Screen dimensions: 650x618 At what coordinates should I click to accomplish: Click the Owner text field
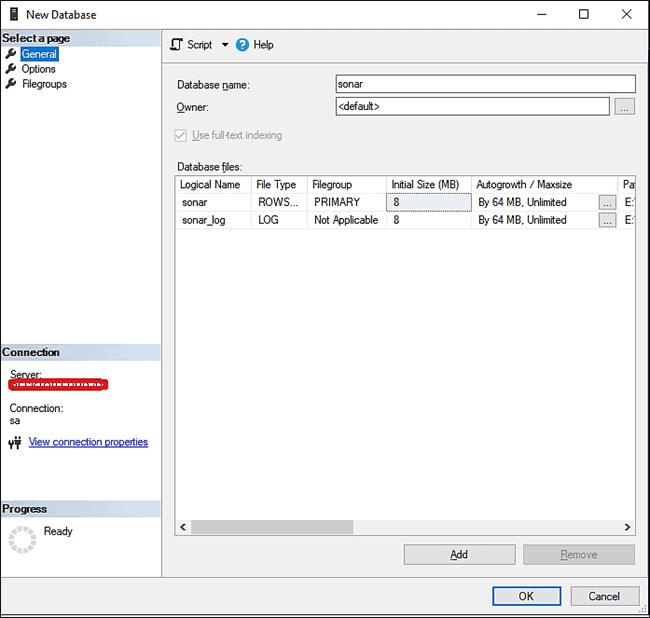pyautogui.click(x=473, y=107)
